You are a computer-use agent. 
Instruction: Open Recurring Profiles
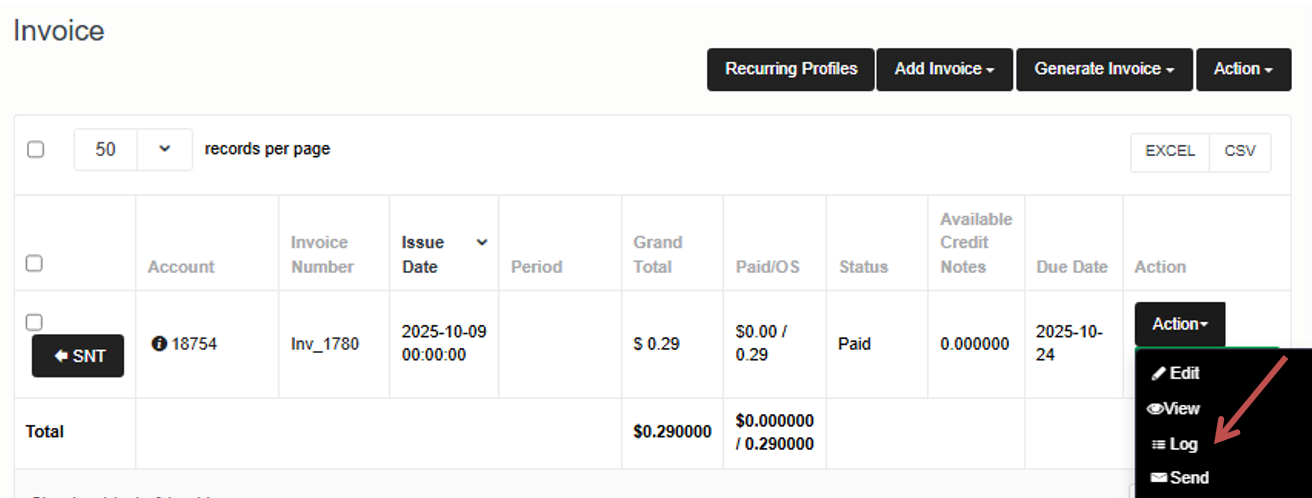(x=791, y=69)
